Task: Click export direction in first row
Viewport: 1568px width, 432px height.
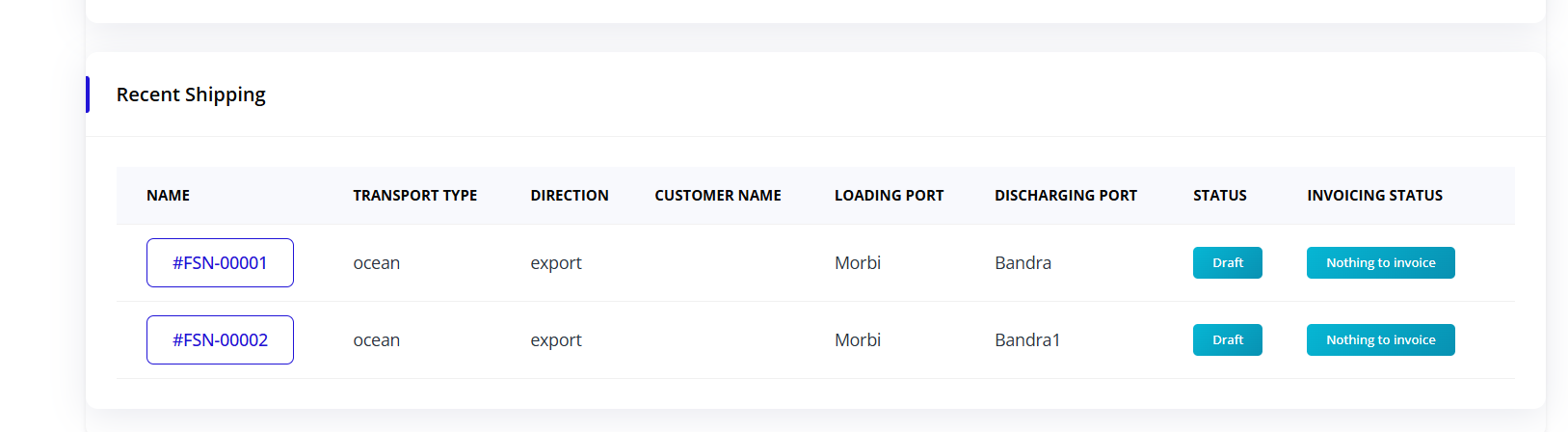Action: [555, 262]
